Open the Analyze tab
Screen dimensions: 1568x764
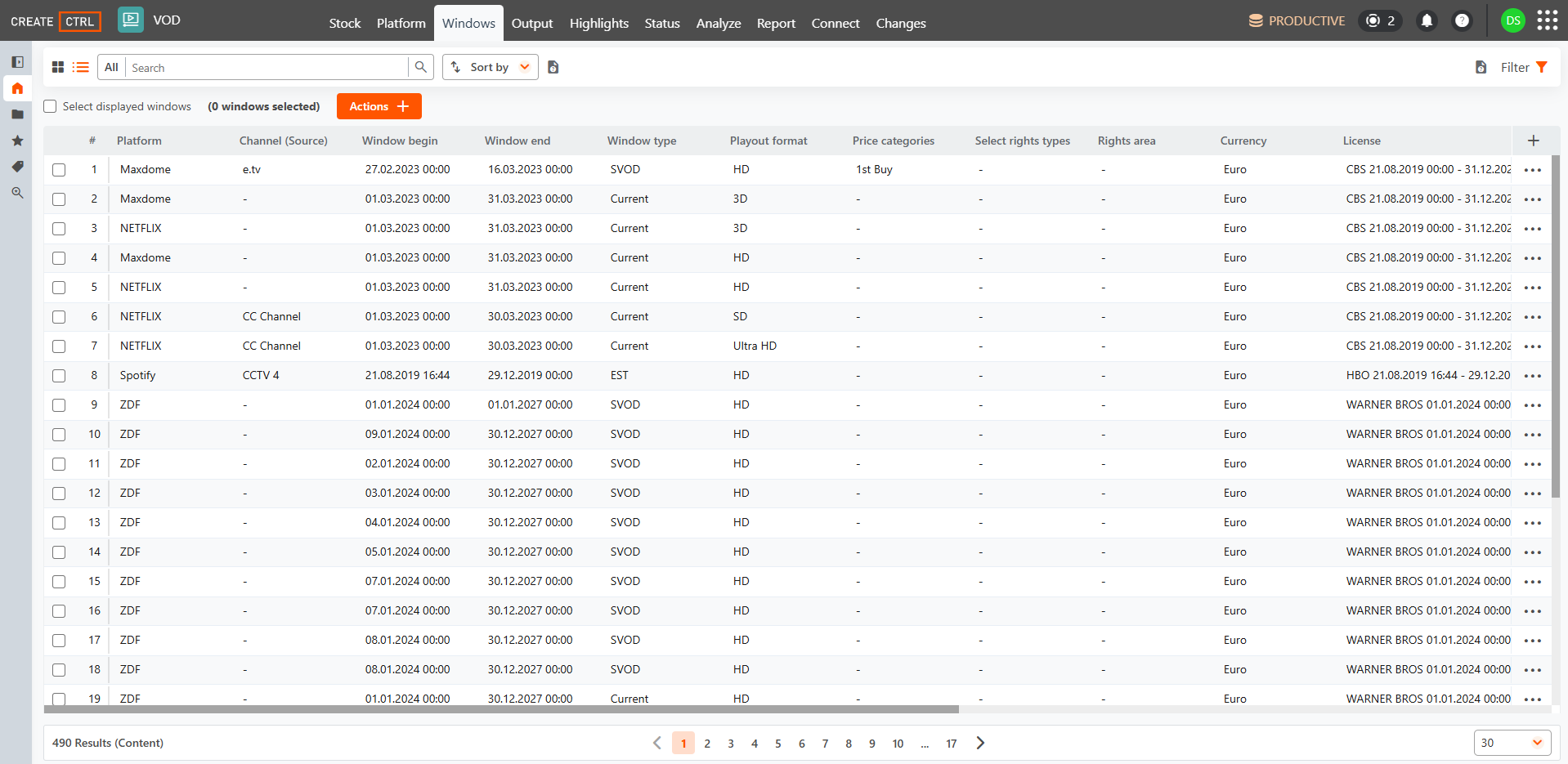719,23
